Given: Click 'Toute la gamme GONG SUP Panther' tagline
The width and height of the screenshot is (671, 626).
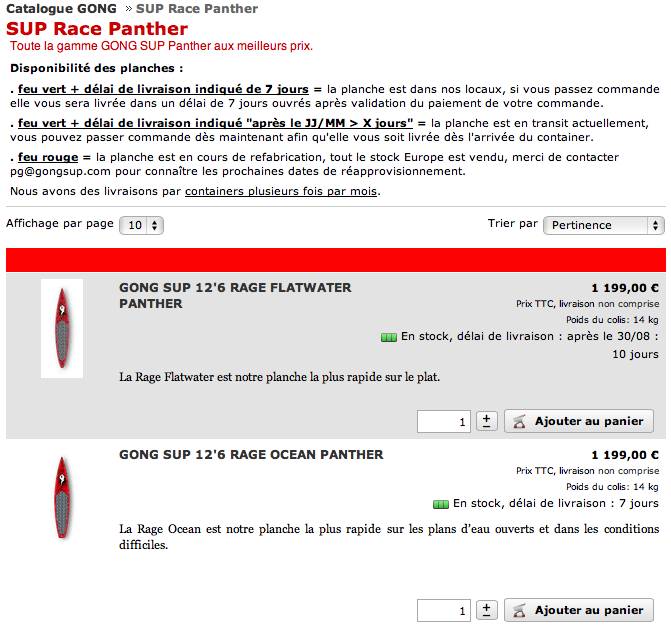Looking at the screenshot, I should 161,46.
